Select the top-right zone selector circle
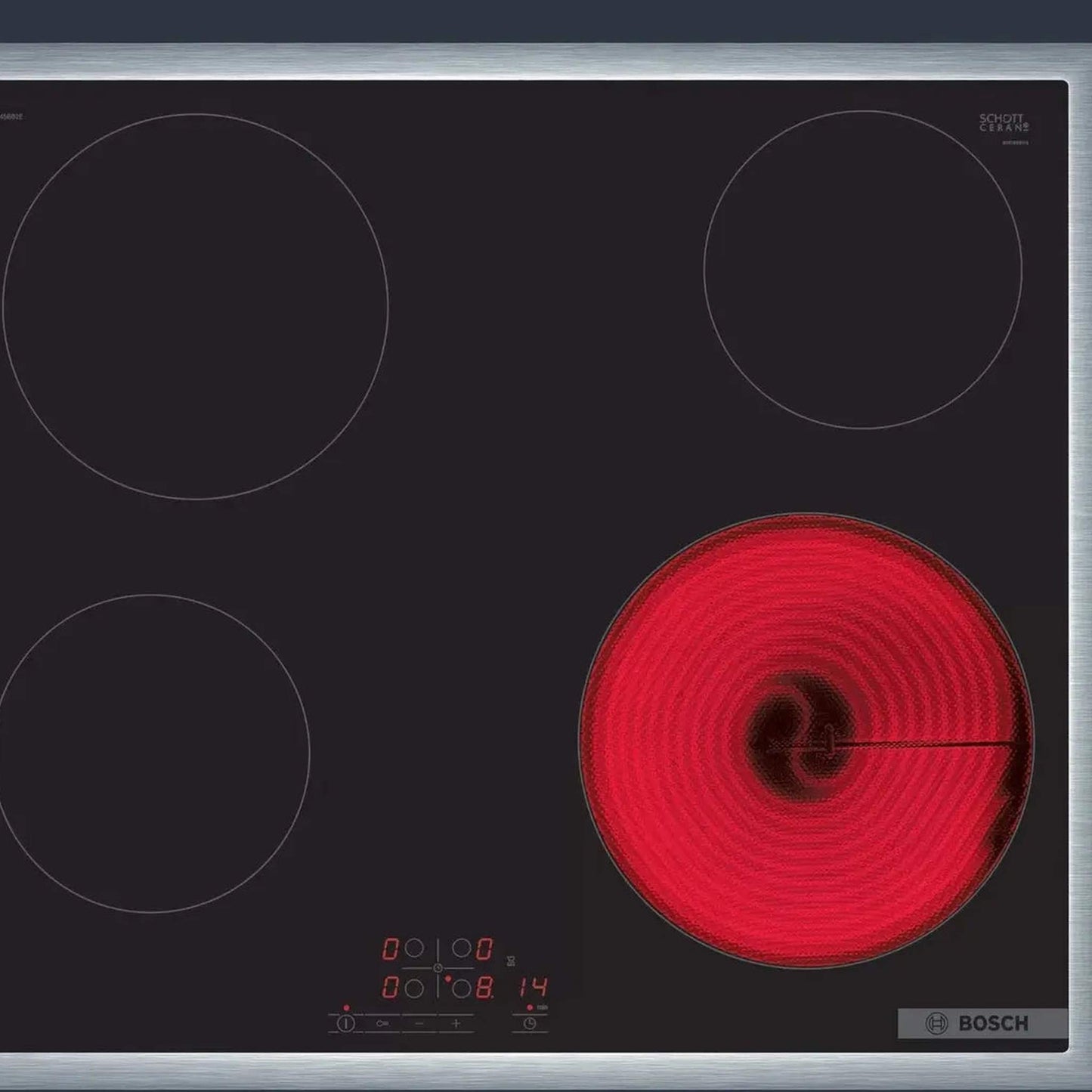 point(461,948)
